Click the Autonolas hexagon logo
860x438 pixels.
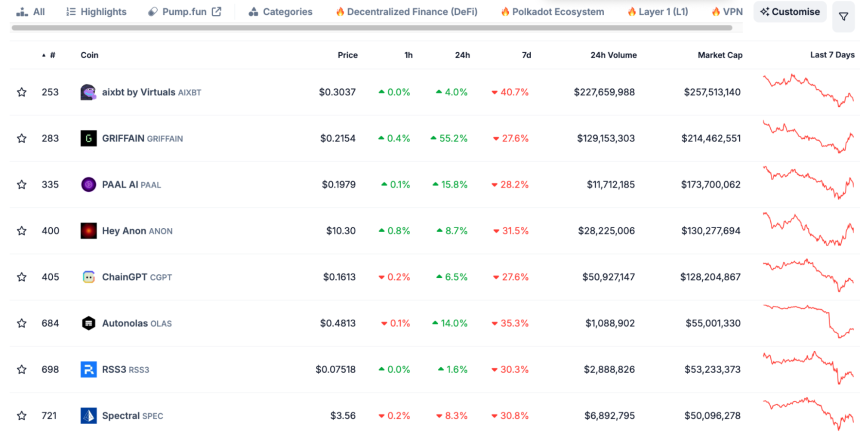click(x=88, y=323)
